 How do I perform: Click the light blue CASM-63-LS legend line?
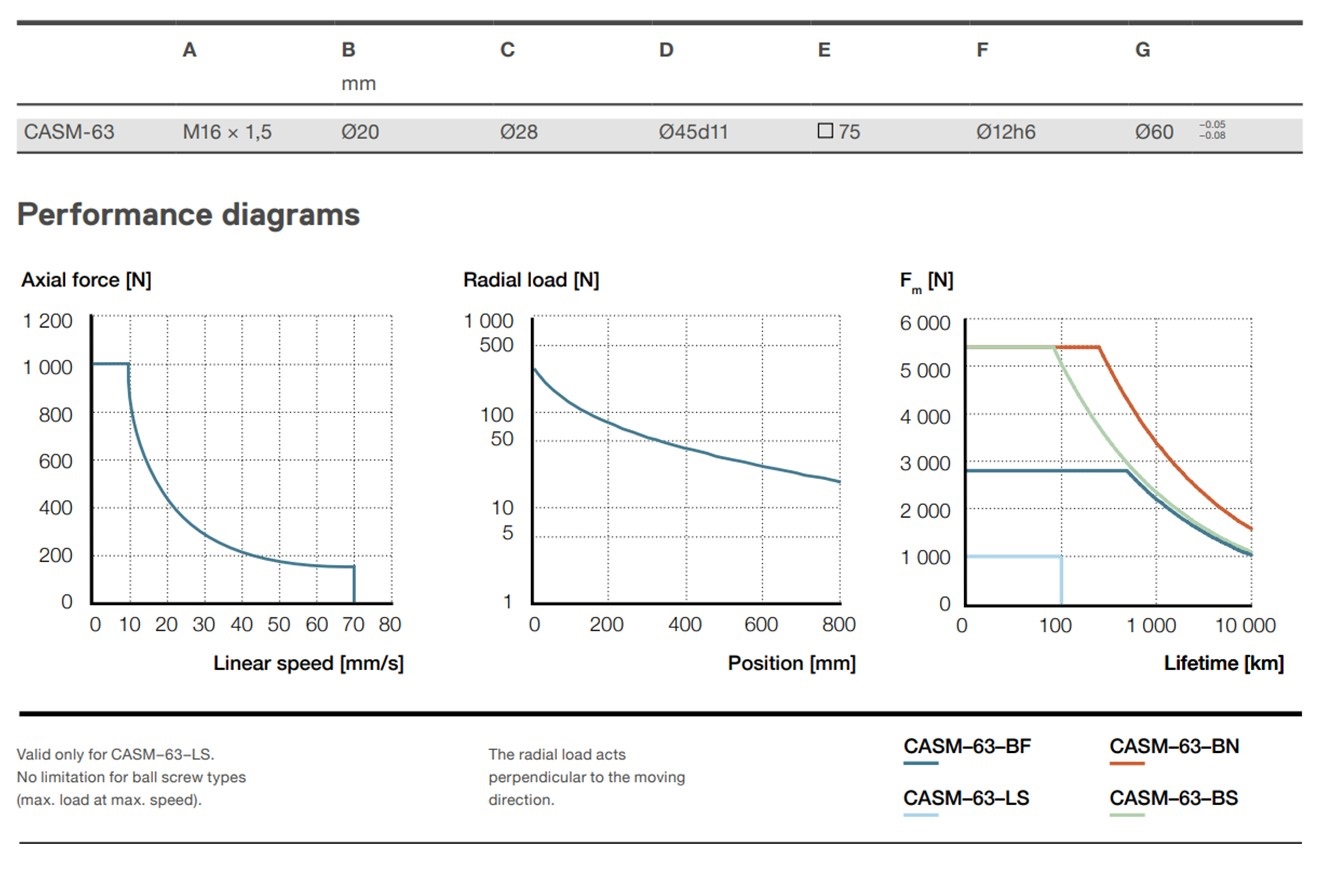pos(920,816)
